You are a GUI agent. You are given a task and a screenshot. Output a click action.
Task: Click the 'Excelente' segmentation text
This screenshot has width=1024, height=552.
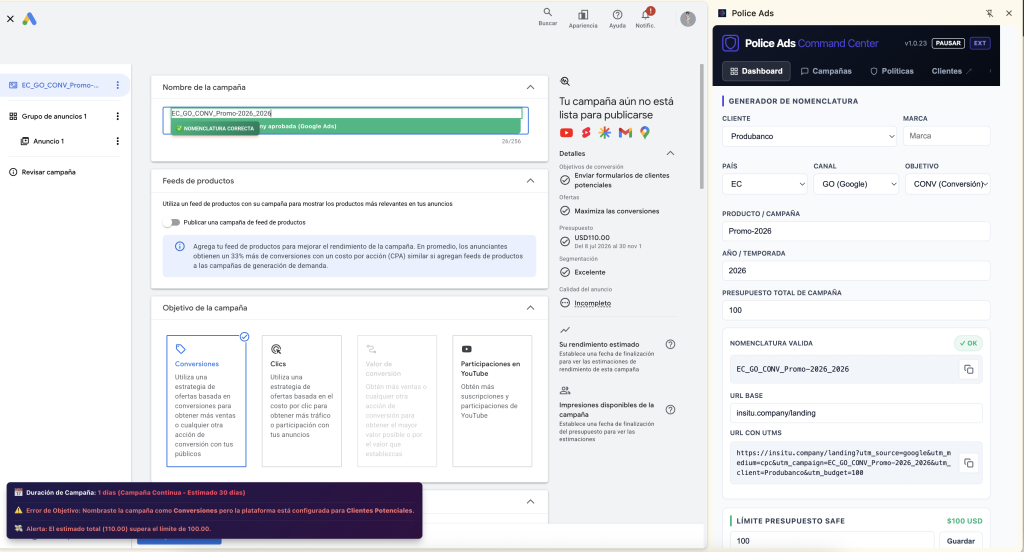pyautogui.click(x=590, y=272)
